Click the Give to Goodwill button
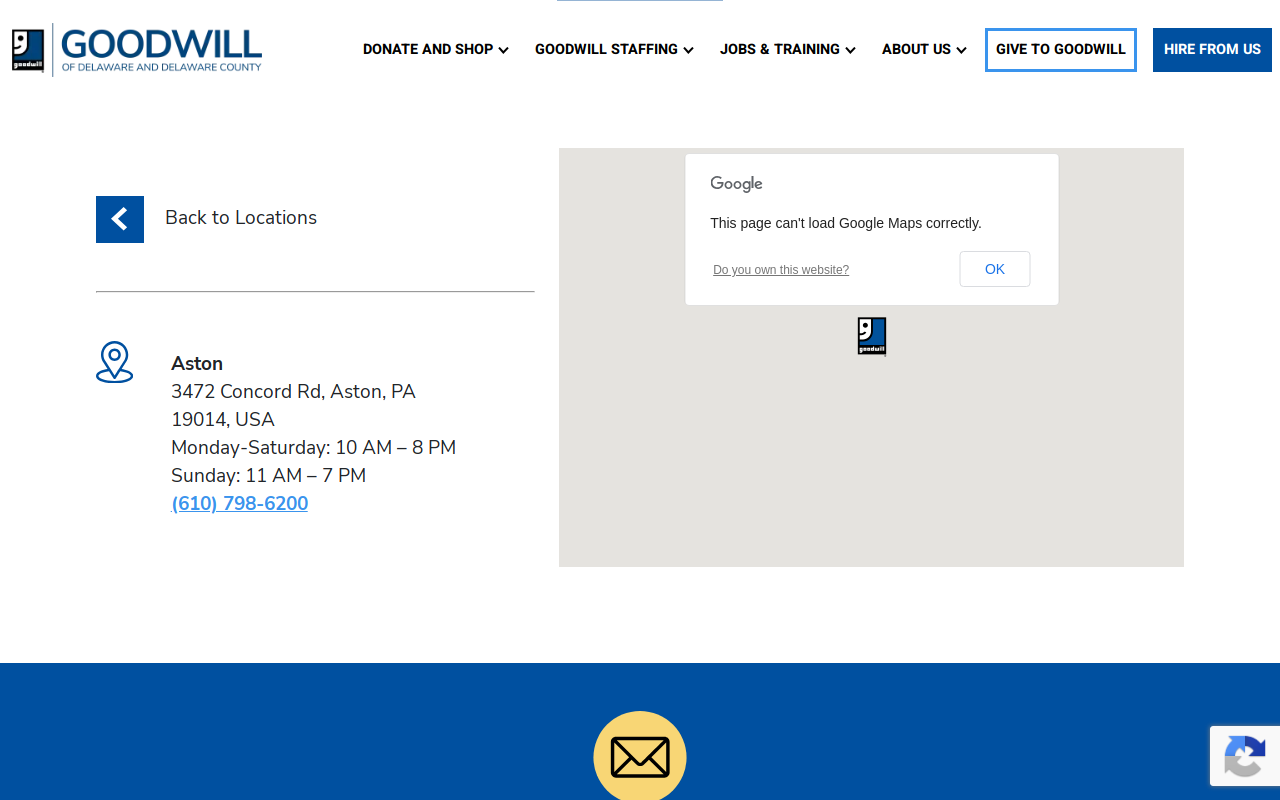The width and height of the screenshot is (1280, 800). pyautogui.click(x=1061, y=50)
